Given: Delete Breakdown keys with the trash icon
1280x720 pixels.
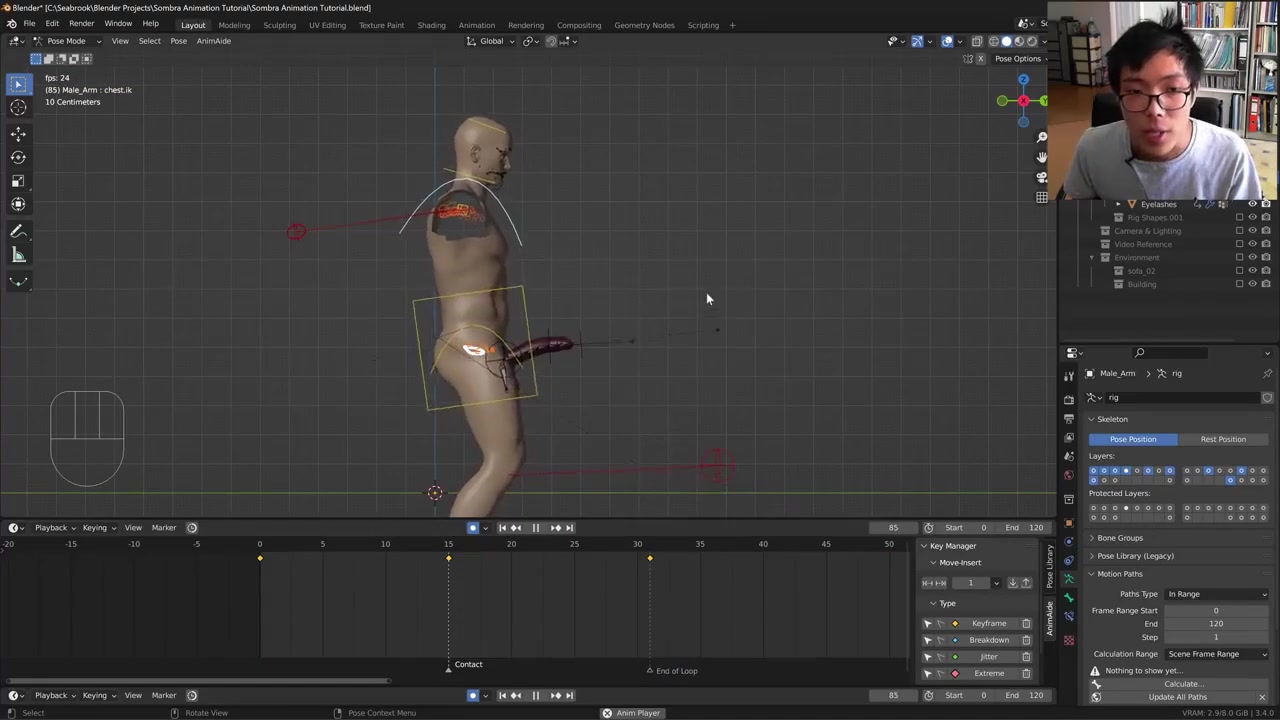Looking at the screenshot, I should [1026, 640].
